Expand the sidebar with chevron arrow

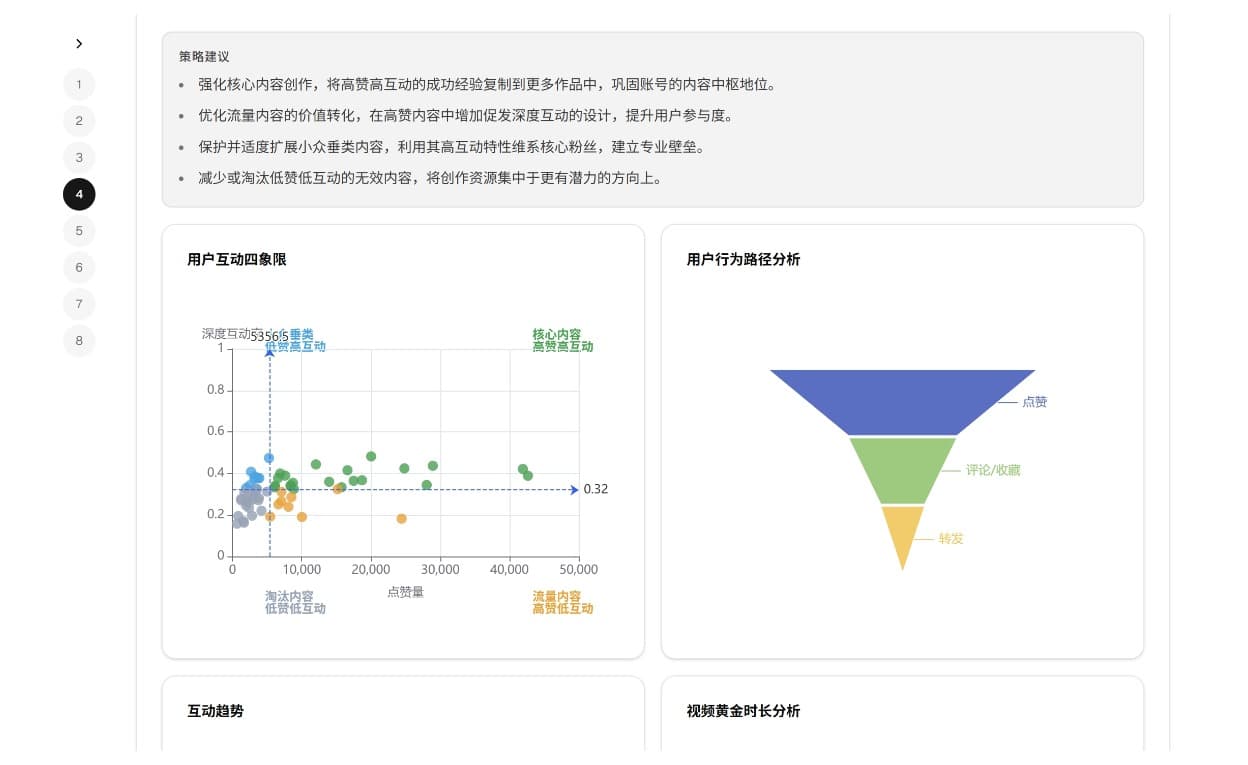(79, 44)
